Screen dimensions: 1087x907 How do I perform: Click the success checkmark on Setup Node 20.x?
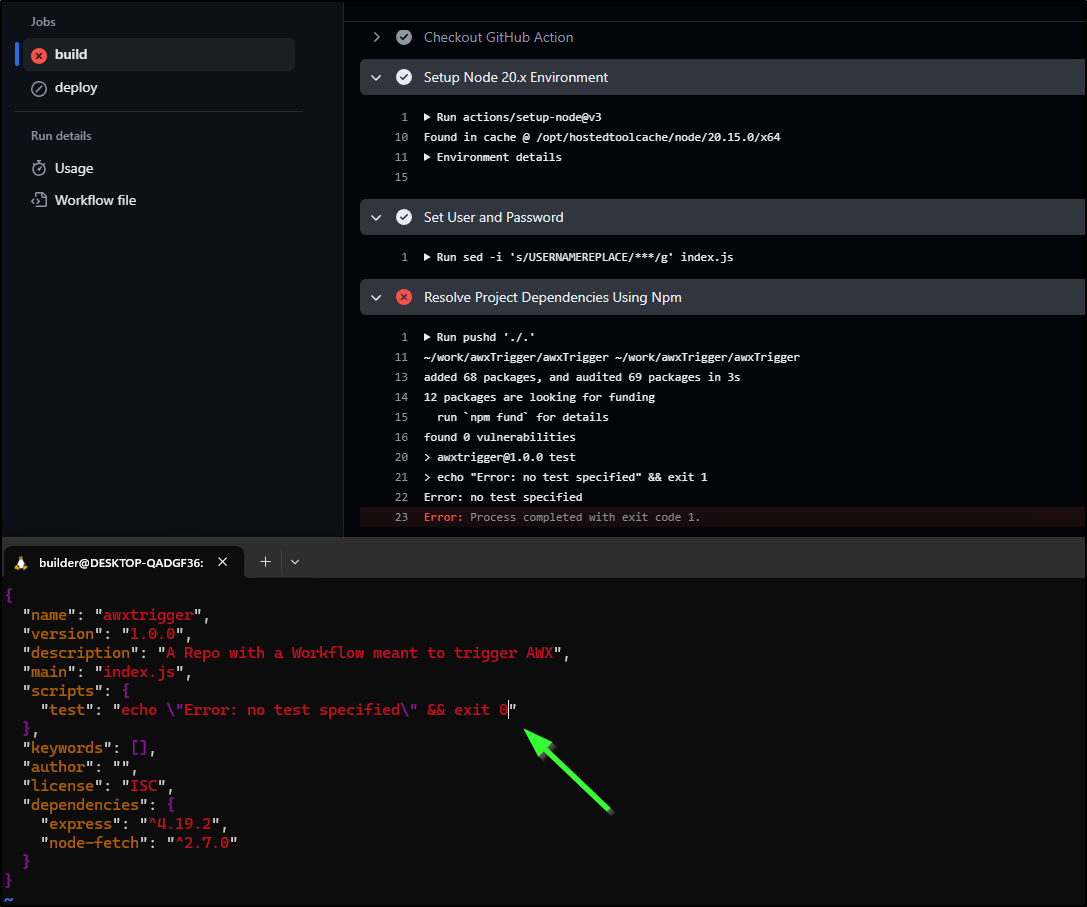[403, 78]
